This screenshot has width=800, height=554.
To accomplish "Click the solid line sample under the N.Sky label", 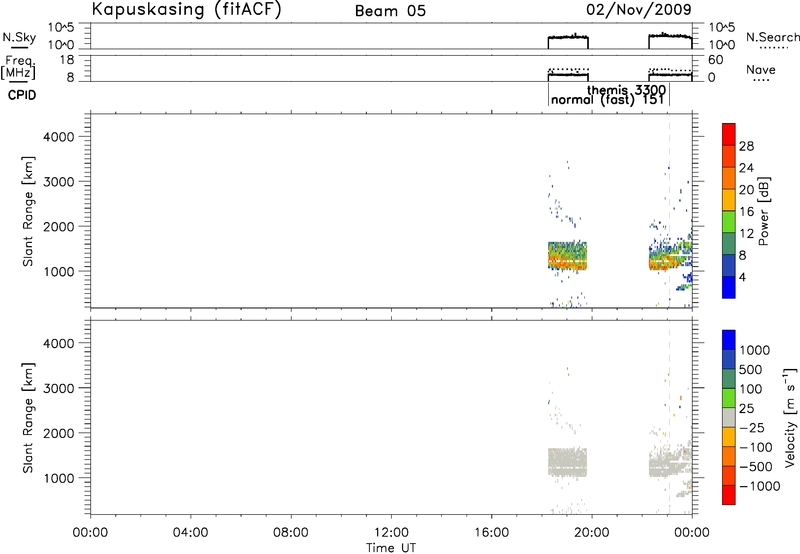I will coord(19,48).
